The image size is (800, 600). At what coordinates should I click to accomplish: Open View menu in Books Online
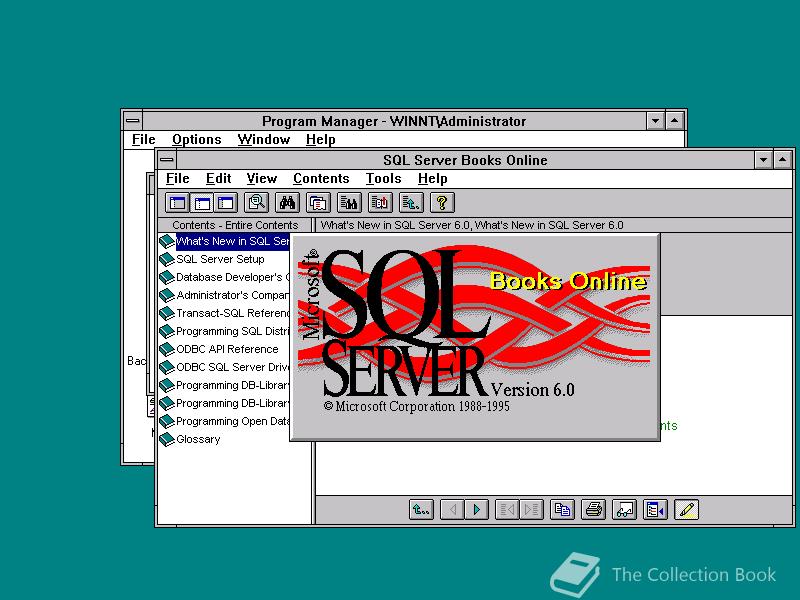pyautogui.click(x=262, y=179)
